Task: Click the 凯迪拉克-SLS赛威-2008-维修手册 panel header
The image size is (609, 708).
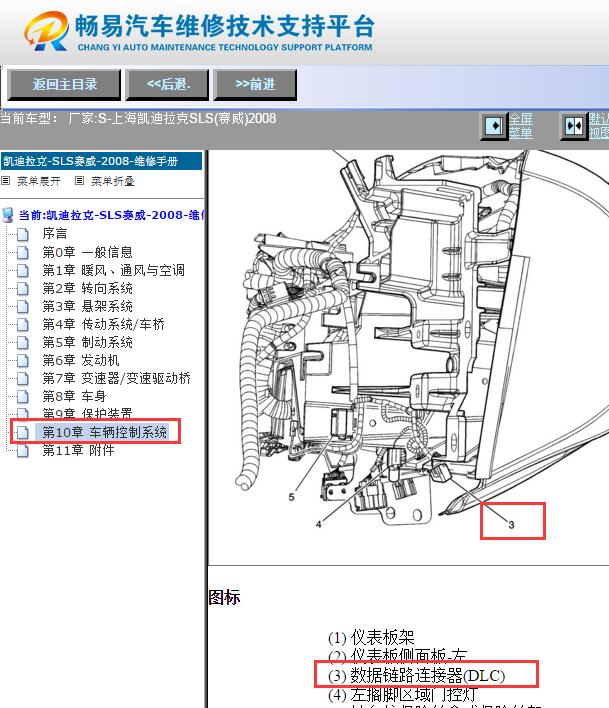Action: tap(101, 161)
